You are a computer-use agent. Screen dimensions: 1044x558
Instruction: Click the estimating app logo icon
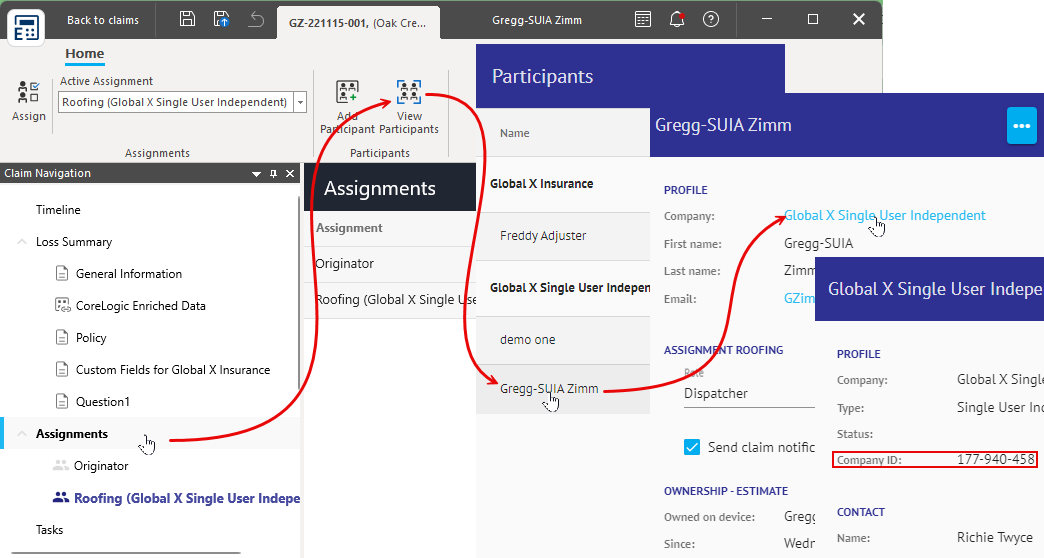[x=26, y=27]
